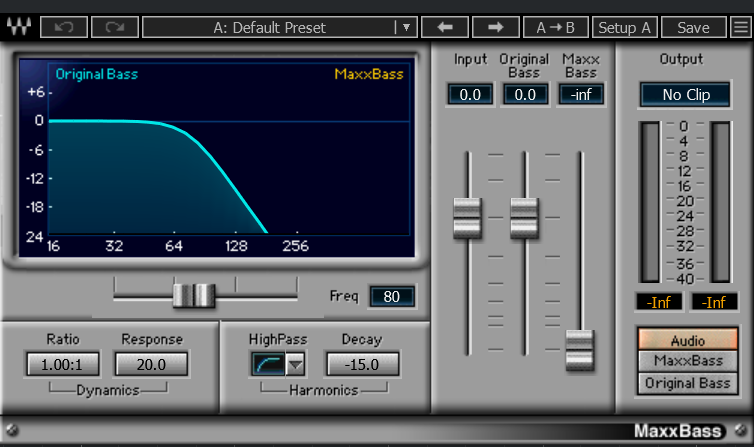Image resolution: width=754 pixels, height=447 pixels.
Task: Click the right output level meter
Action: pyautogui.click(x=720, y=202)
